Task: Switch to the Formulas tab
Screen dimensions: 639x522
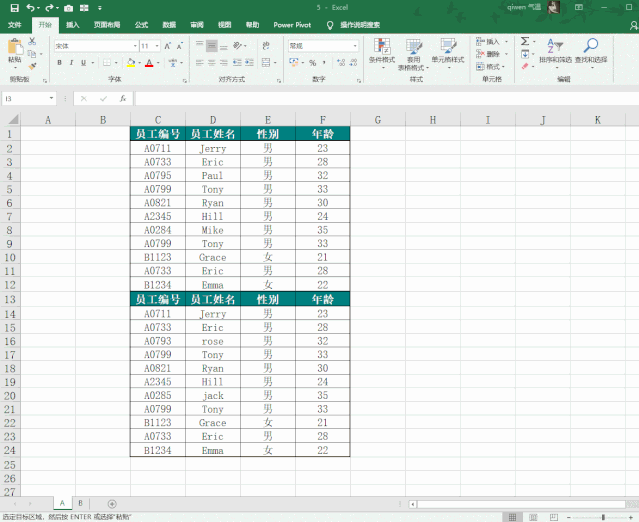Action: [x=141, y=25]
